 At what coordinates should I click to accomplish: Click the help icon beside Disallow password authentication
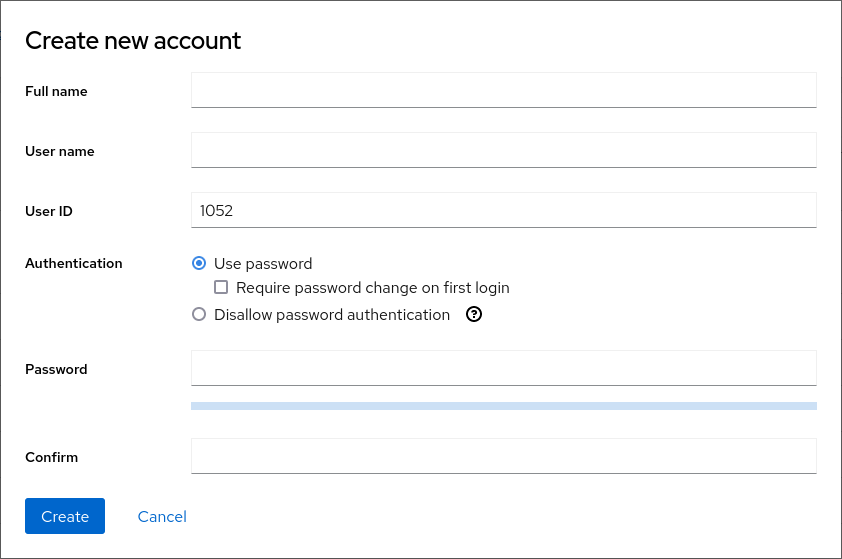tap(475, 314)
